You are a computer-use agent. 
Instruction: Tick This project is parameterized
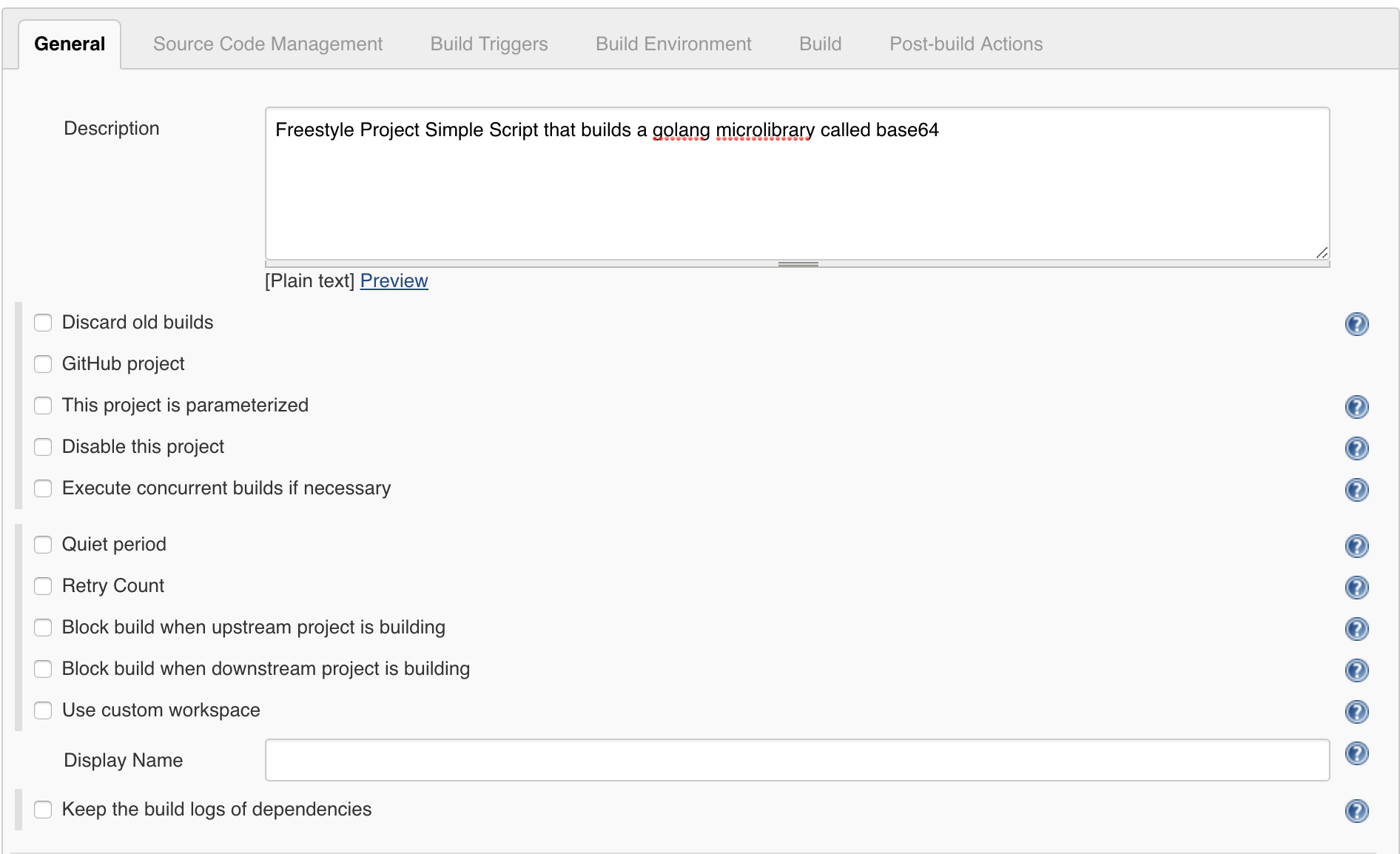[x=43, y=406]
